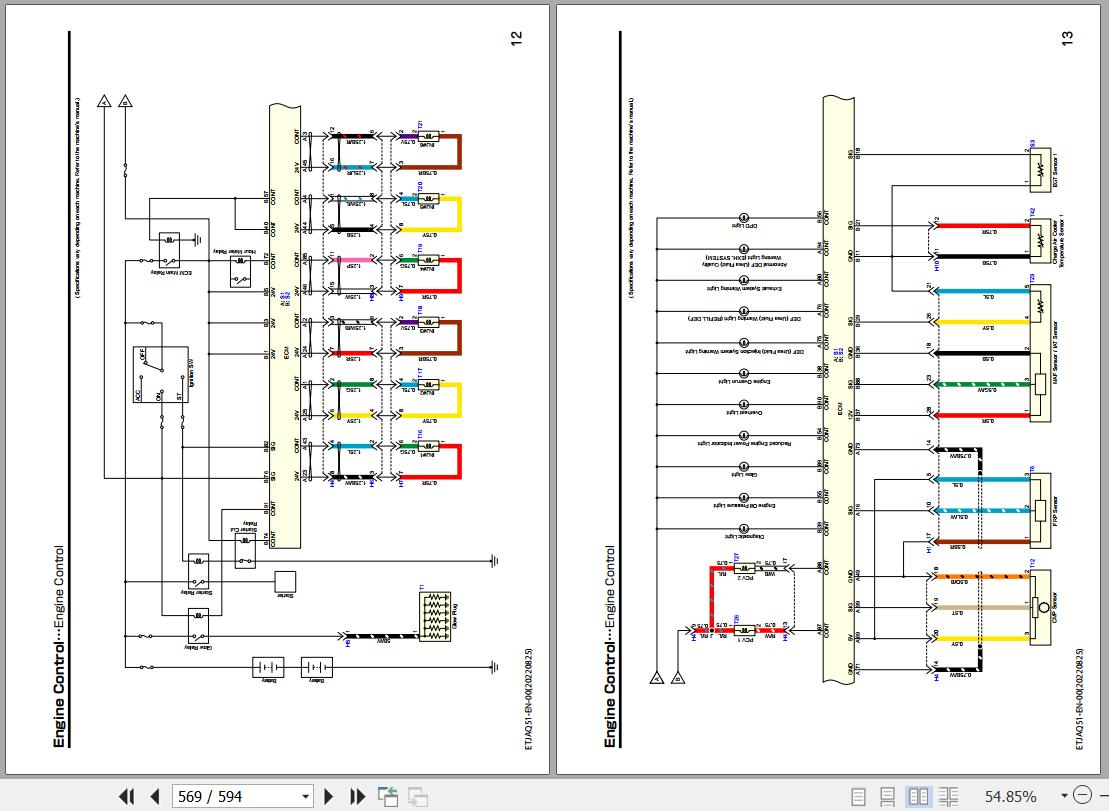Click the page number 12 on the left page

(x=516, y=39)
